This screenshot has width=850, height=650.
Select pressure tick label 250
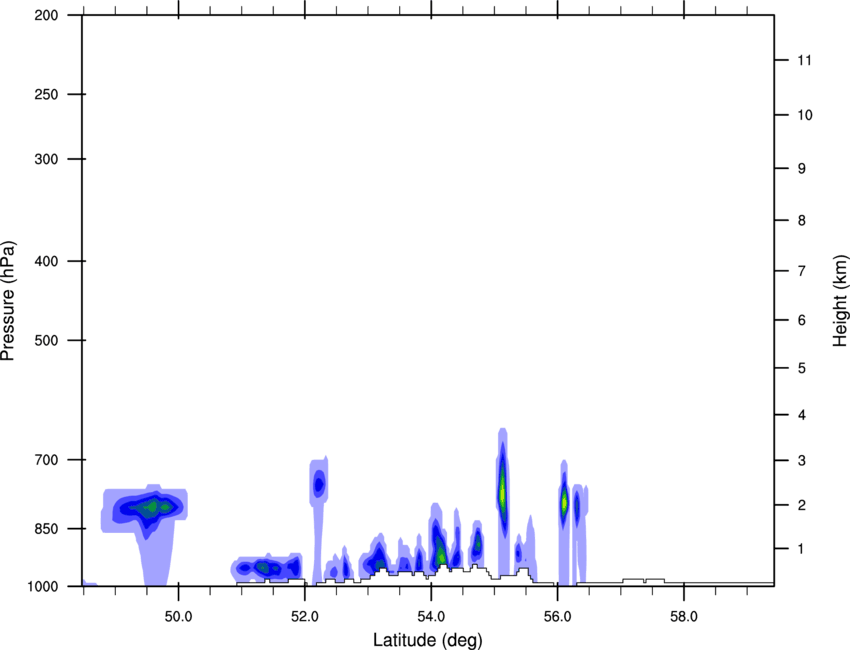click(46, 94)
